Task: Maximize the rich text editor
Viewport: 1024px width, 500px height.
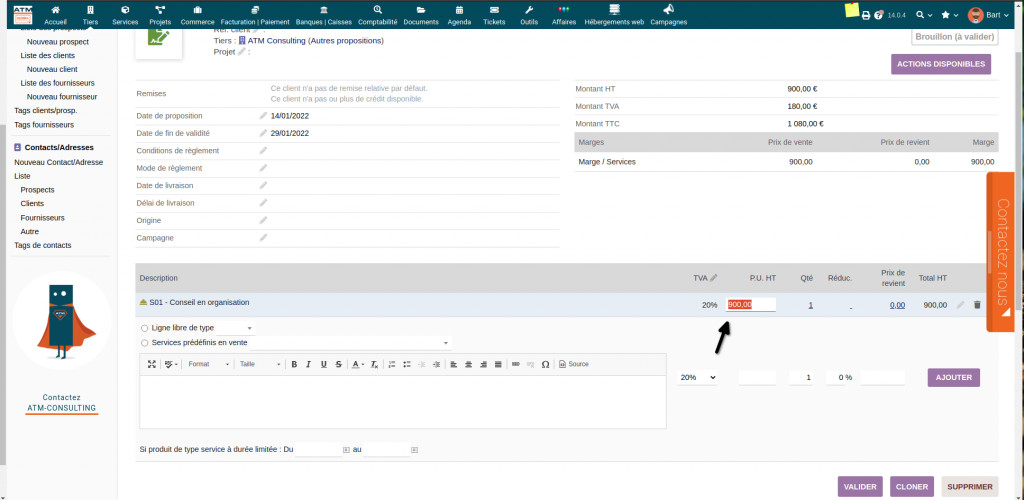Action: [152, 364]
